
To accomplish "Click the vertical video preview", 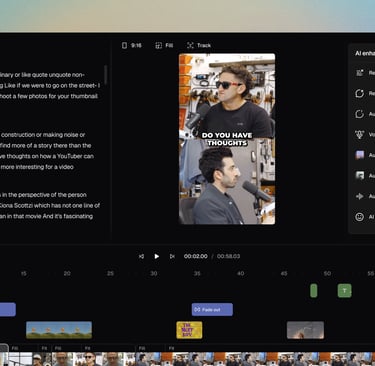I will (227, 139).
